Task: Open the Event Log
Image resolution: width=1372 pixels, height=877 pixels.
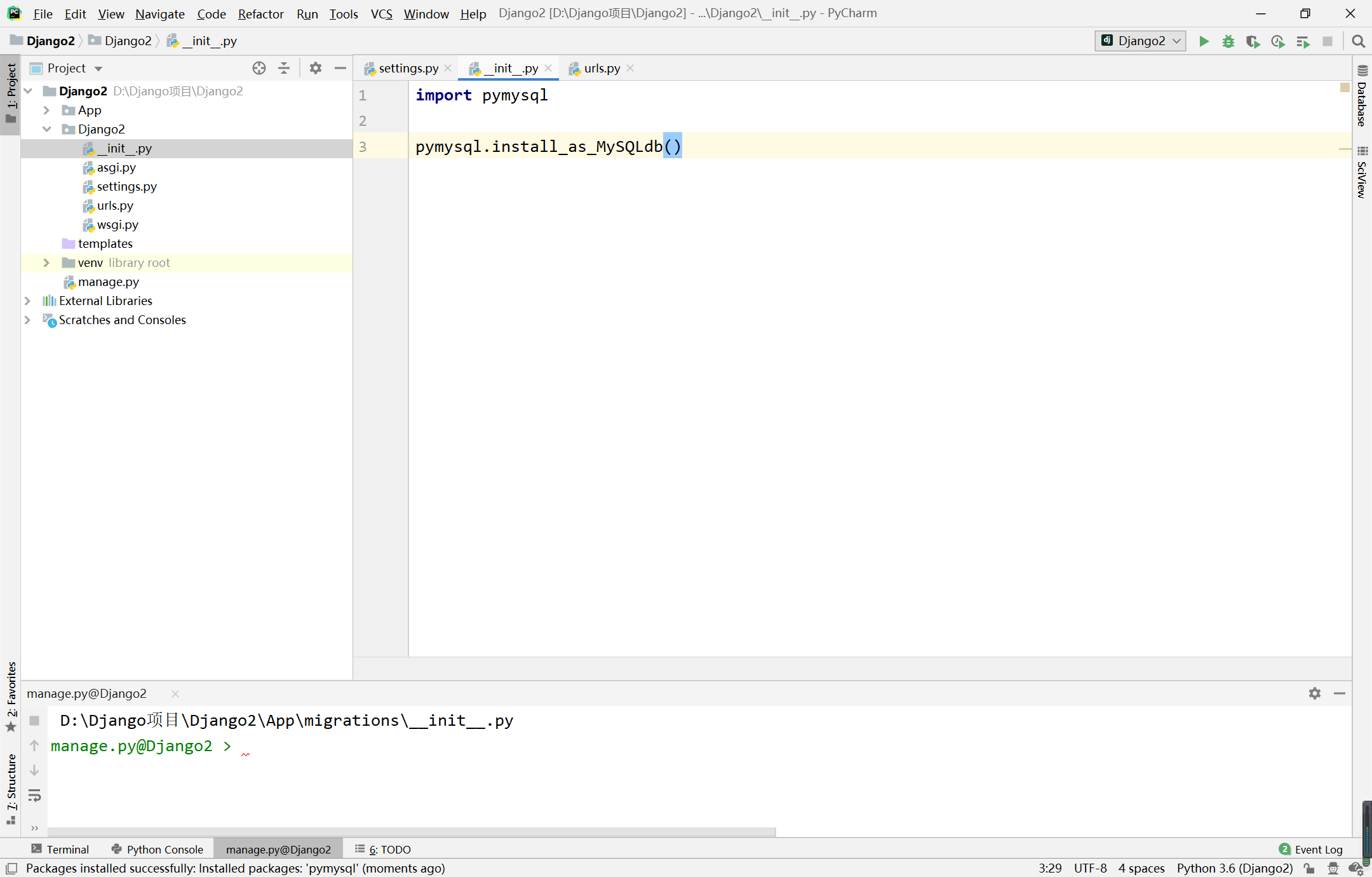Action: tap(1311, 849)
